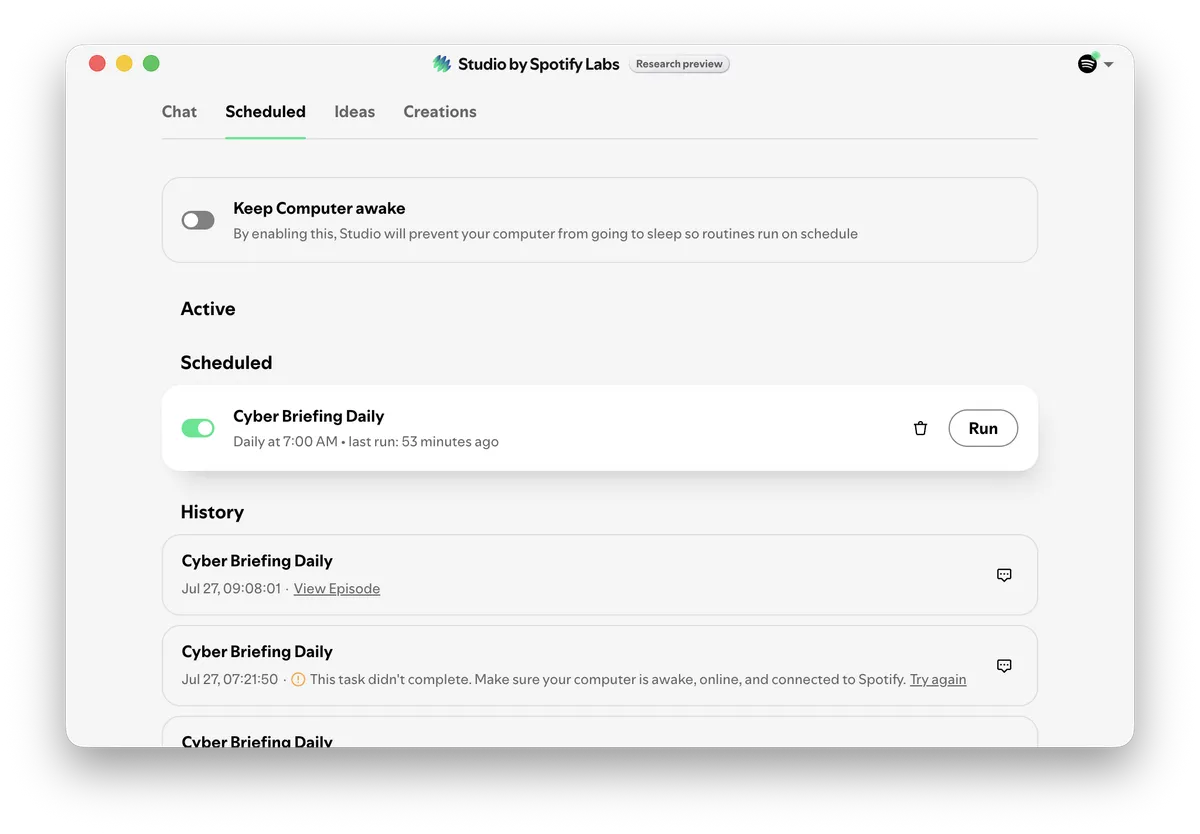1200x834 pixels.
Task: Click the Studio logo in title bar
Action: click(x=442, y=64)
